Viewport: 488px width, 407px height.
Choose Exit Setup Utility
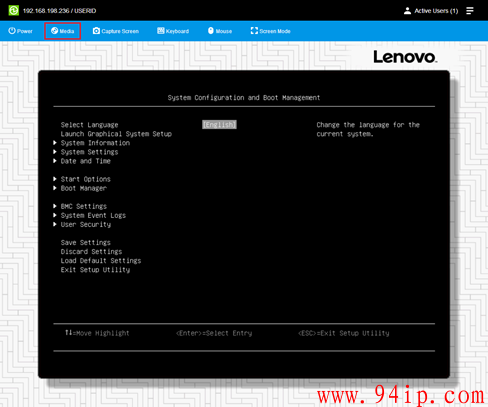95,270
